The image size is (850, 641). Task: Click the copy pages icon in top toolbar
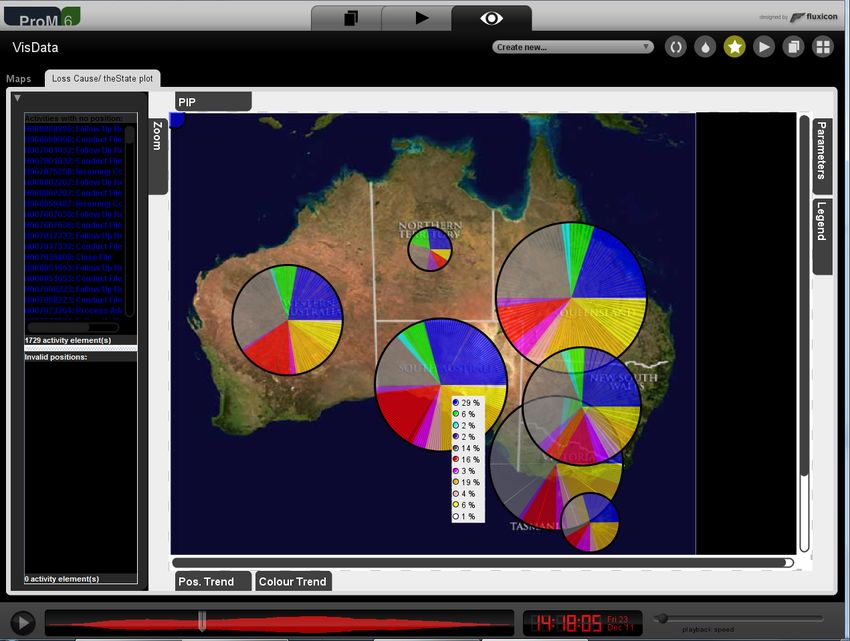click(793, 47)
